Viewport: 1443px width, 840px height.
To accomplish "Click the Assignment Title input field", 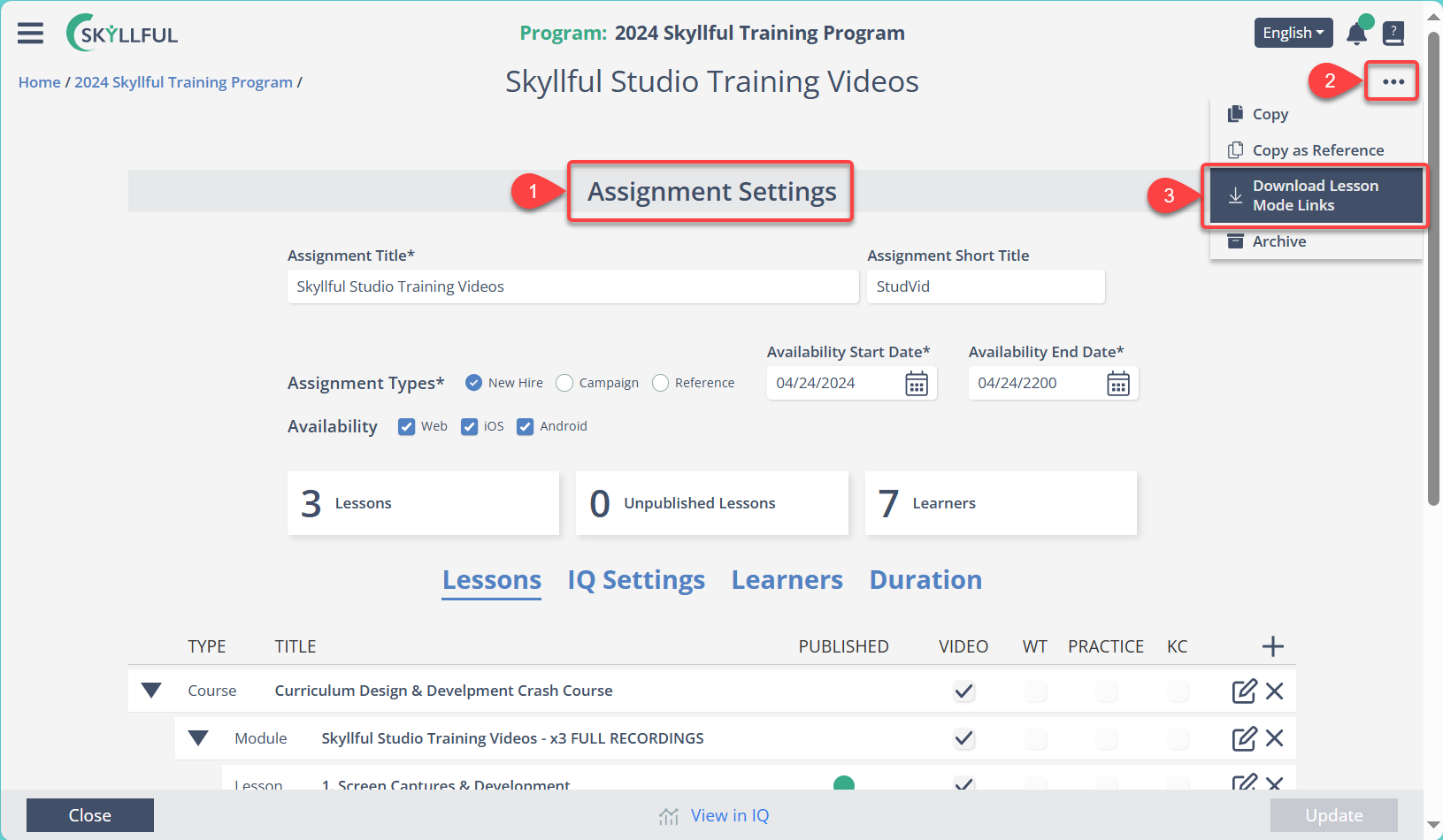I will pos(573,286).
